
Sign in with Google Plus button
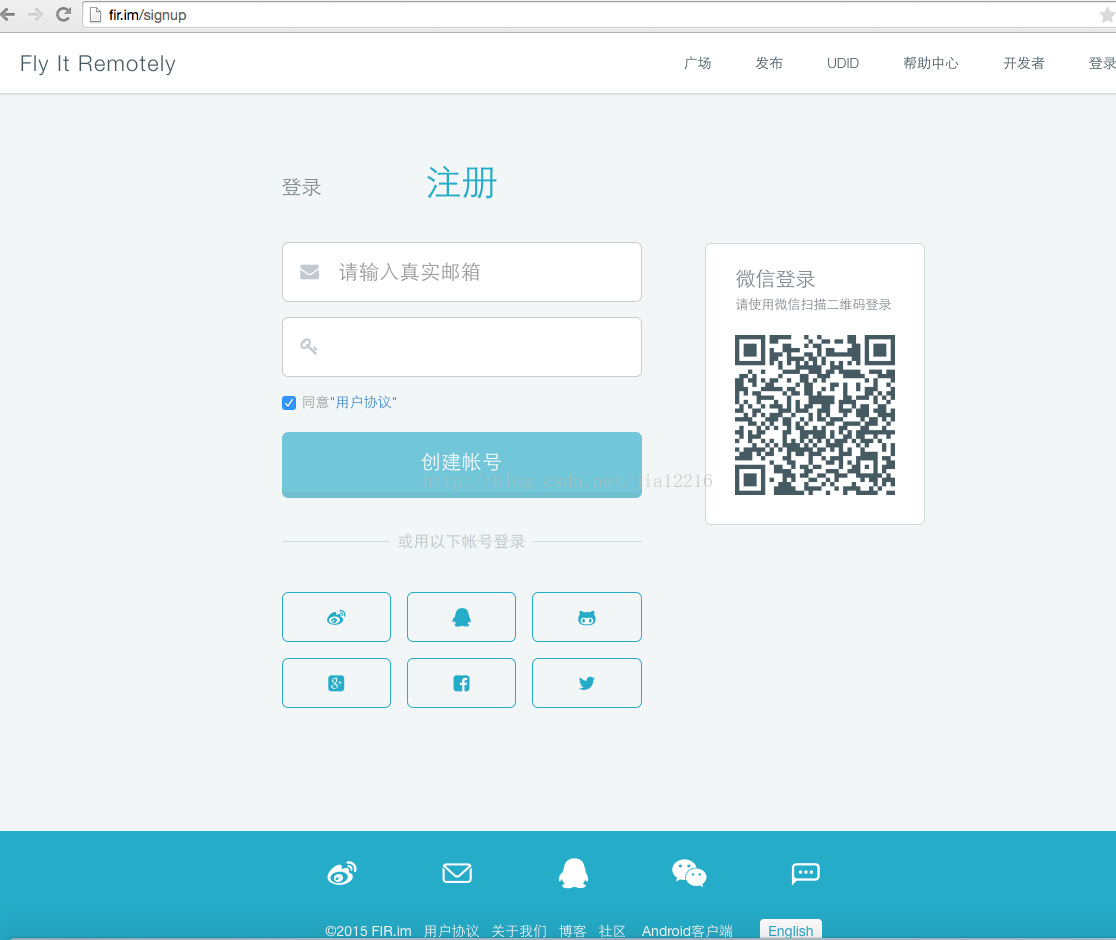337,683
